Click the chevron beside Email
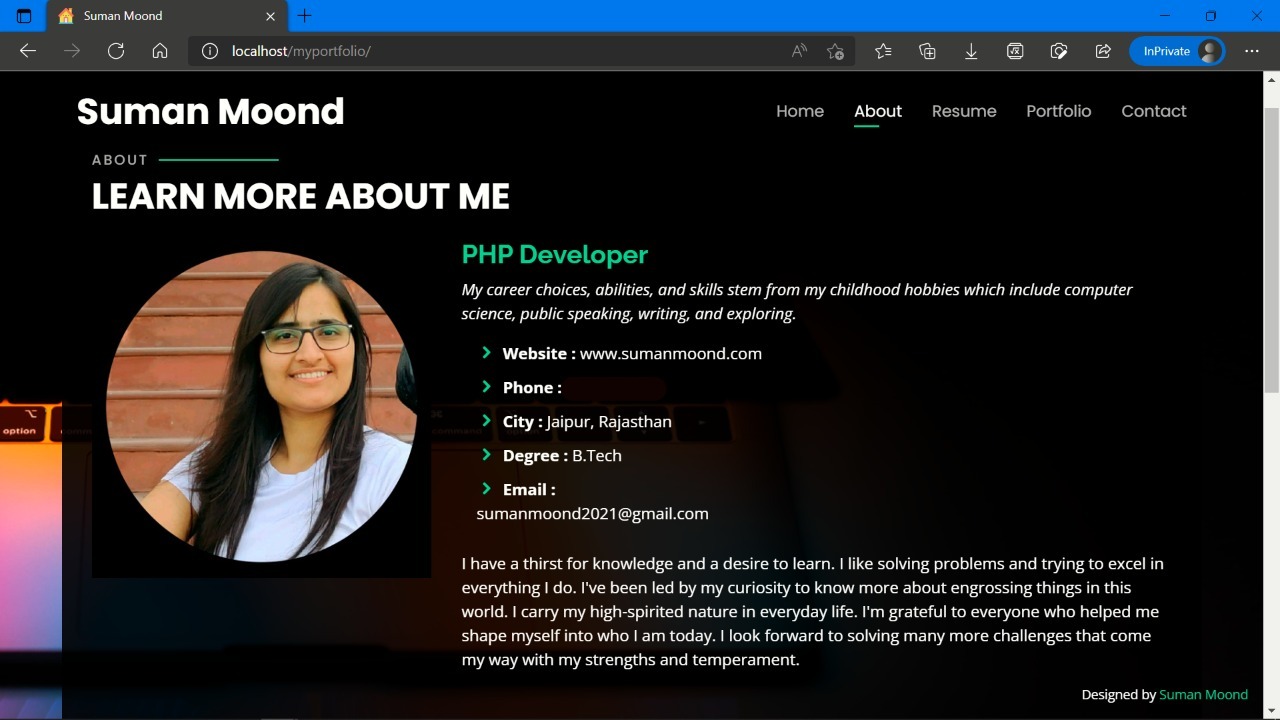This screenshot has width=1280, height=720. pos(486,488)
